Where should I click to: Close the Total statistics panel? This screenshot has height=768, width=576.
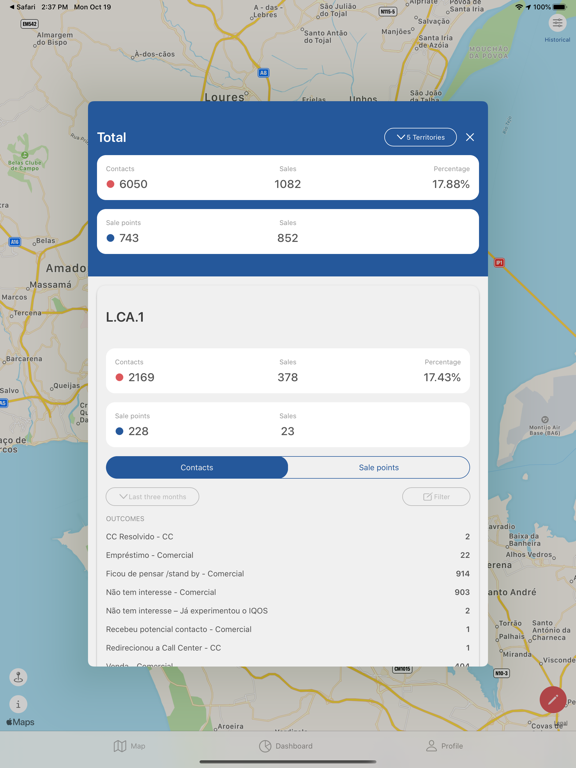[x=470, y=137]
